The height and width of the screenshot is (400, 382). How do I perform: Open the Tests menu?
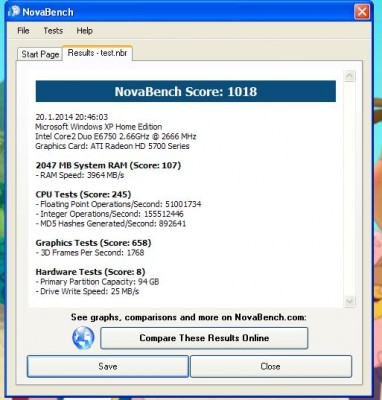point(53,31)
